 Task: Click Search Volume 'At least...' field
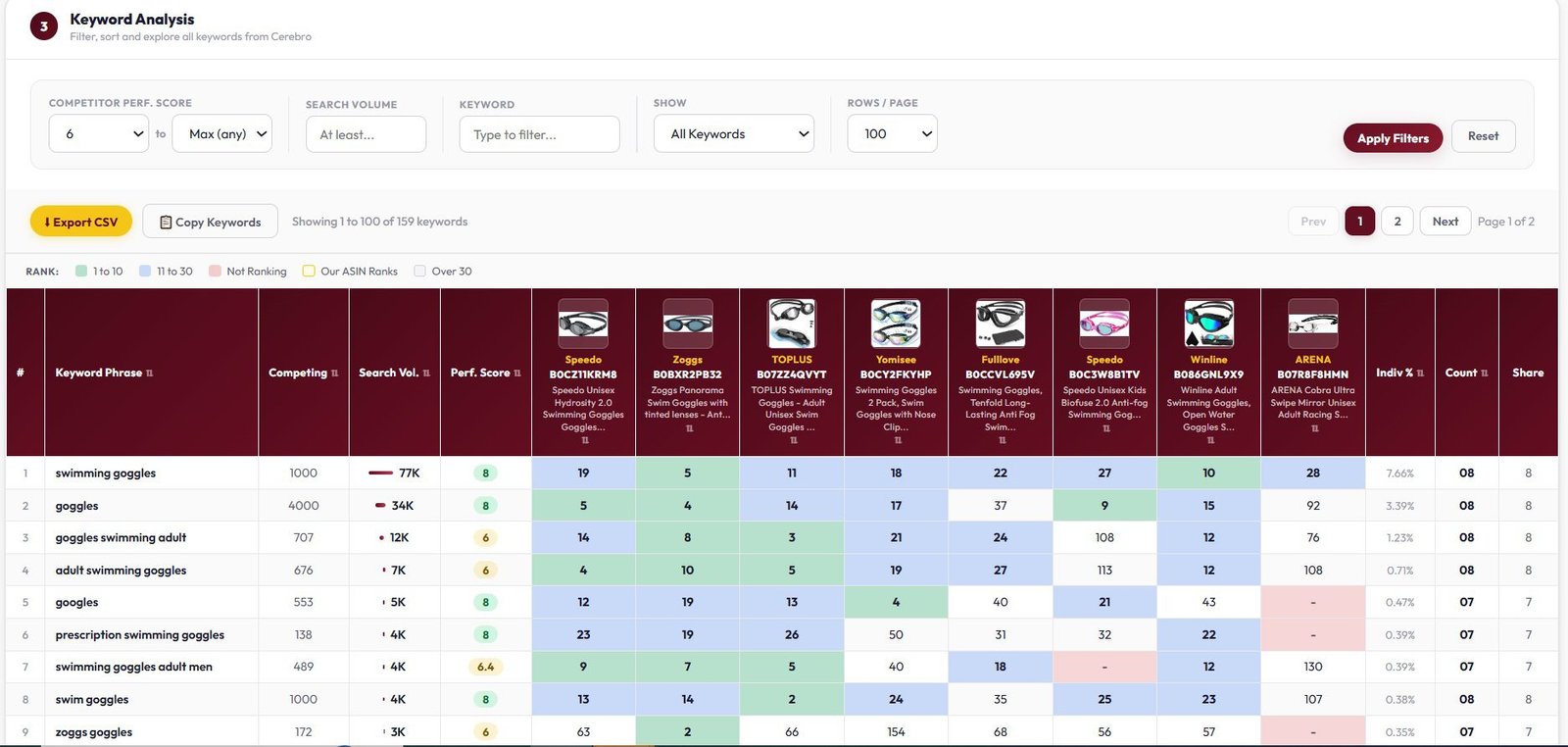point(366,134)
